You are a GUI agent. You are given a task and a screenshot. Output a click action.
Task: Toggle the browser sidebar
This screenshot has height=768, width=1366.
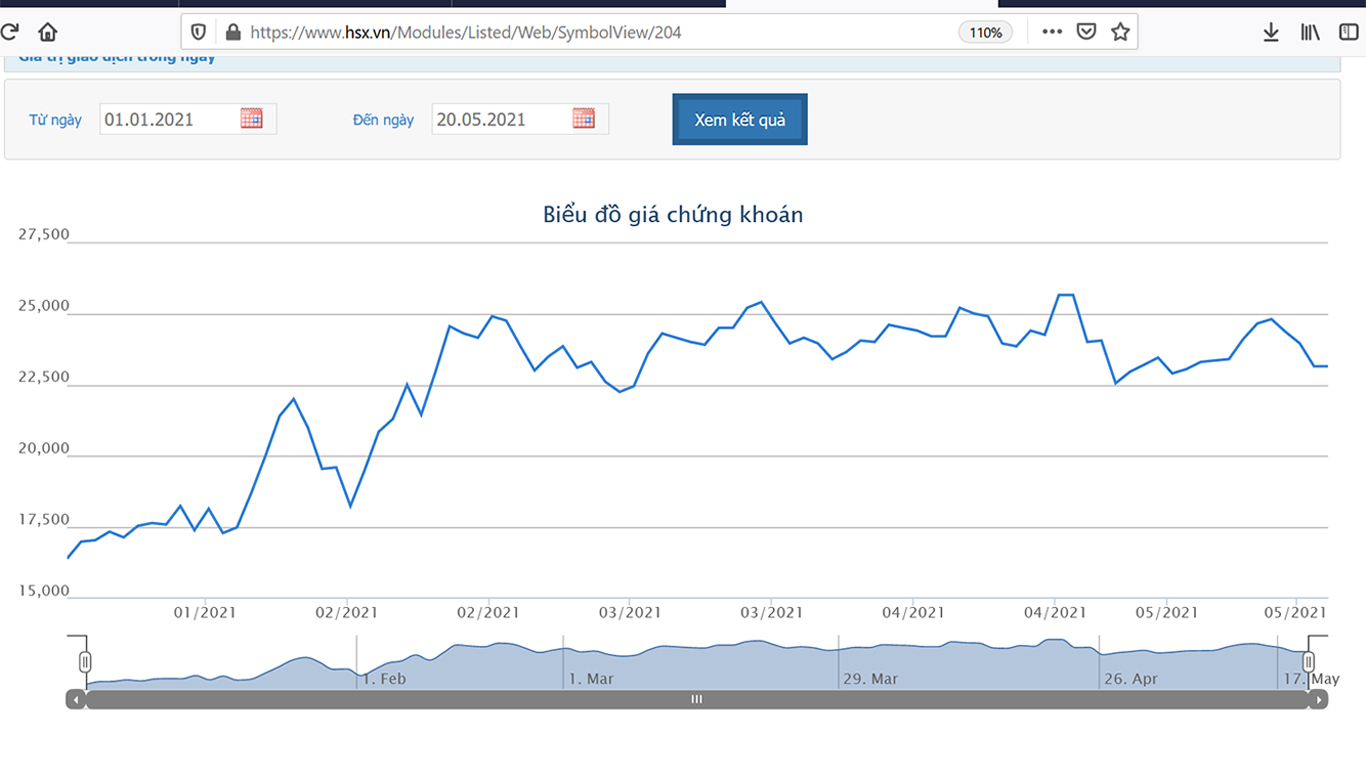click(x=1348, y=32)
